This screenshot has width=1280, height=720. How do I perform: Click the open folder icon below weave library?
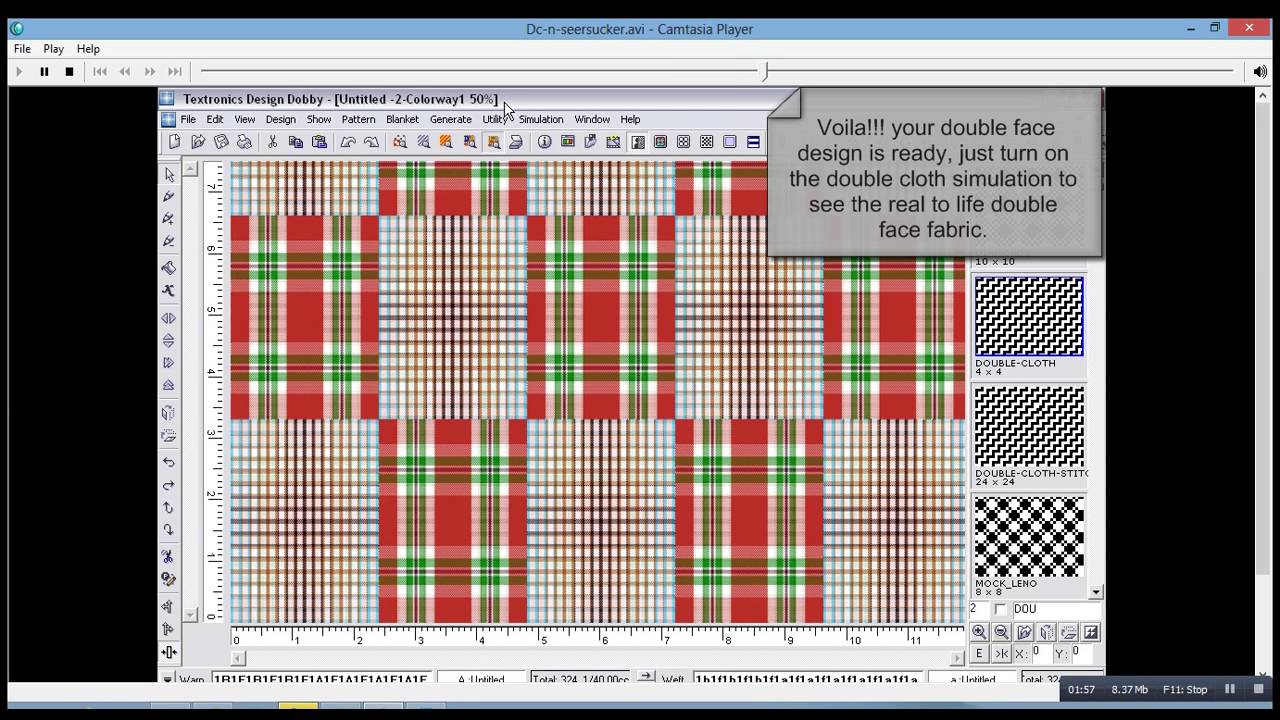click(1024, 632)
